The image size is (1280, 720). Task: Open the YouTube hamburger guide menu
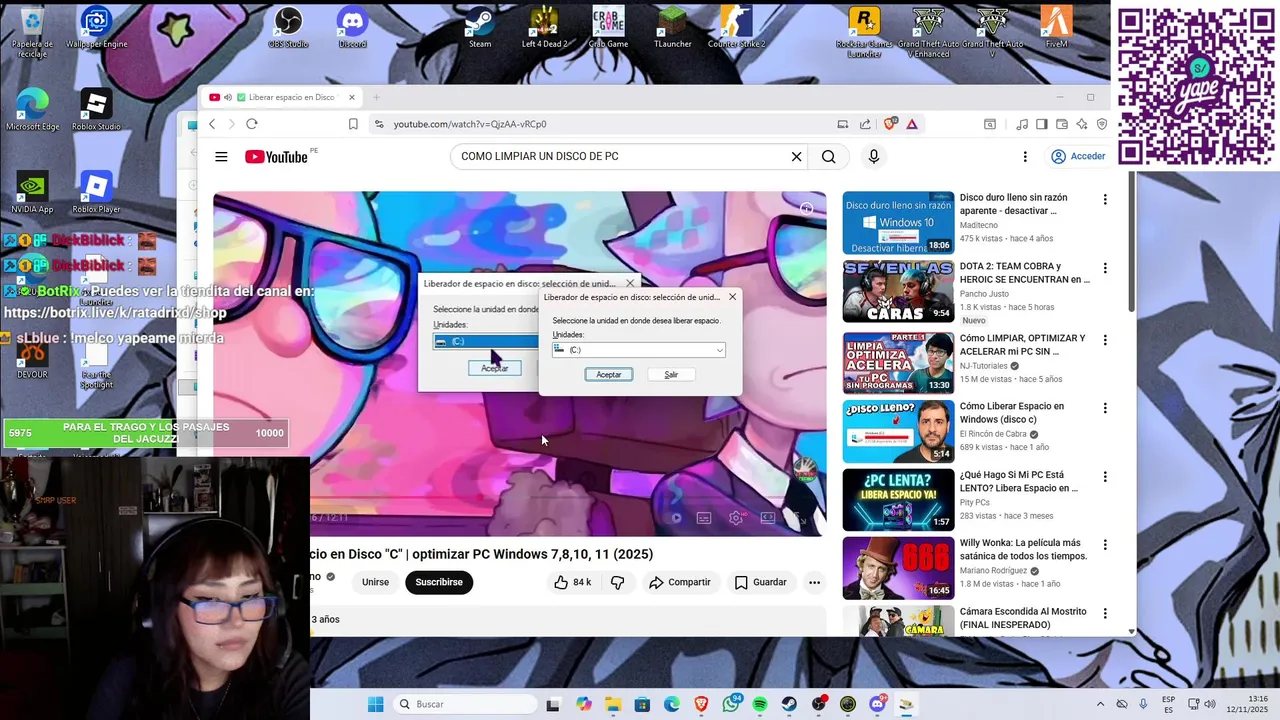221,157
